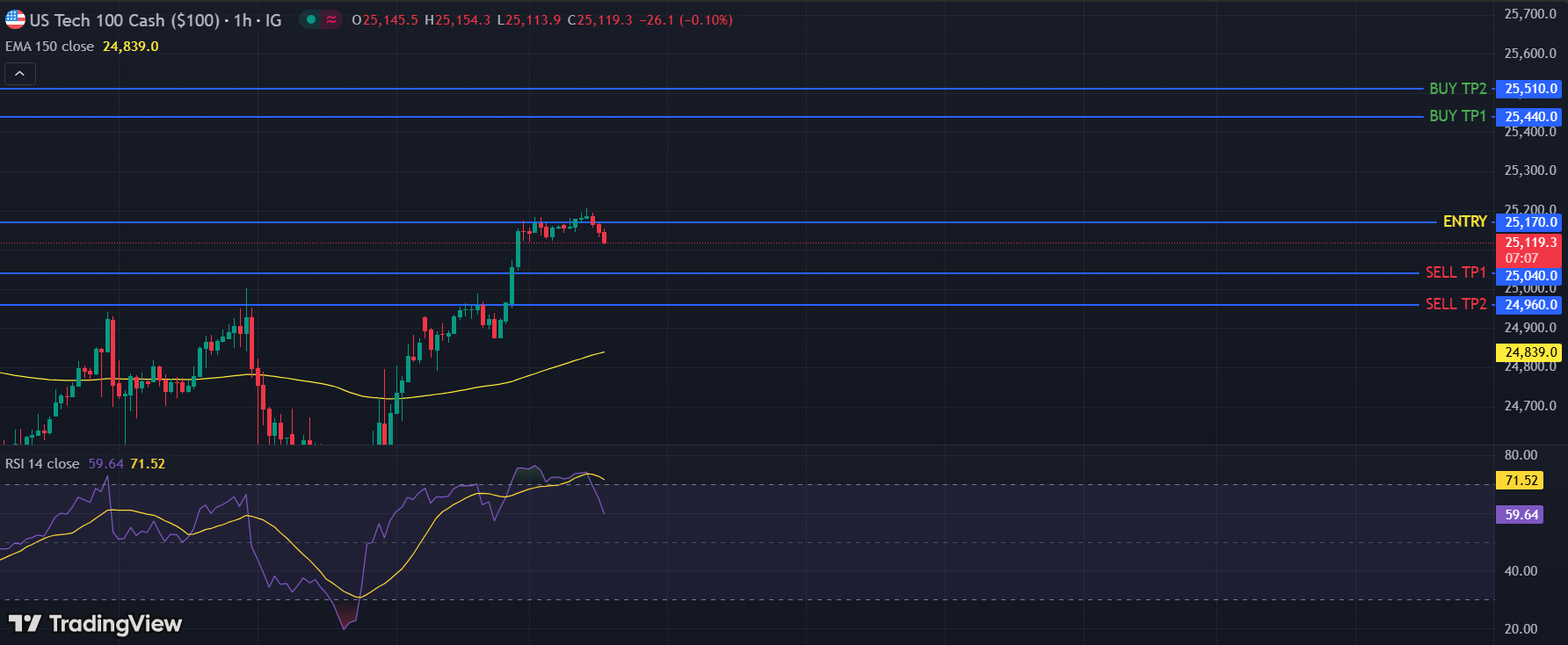Viewport: 1568px width, 645px height.
Task: Click the purple 59.64 RSI axis tag
Action: coord(1521,515)
